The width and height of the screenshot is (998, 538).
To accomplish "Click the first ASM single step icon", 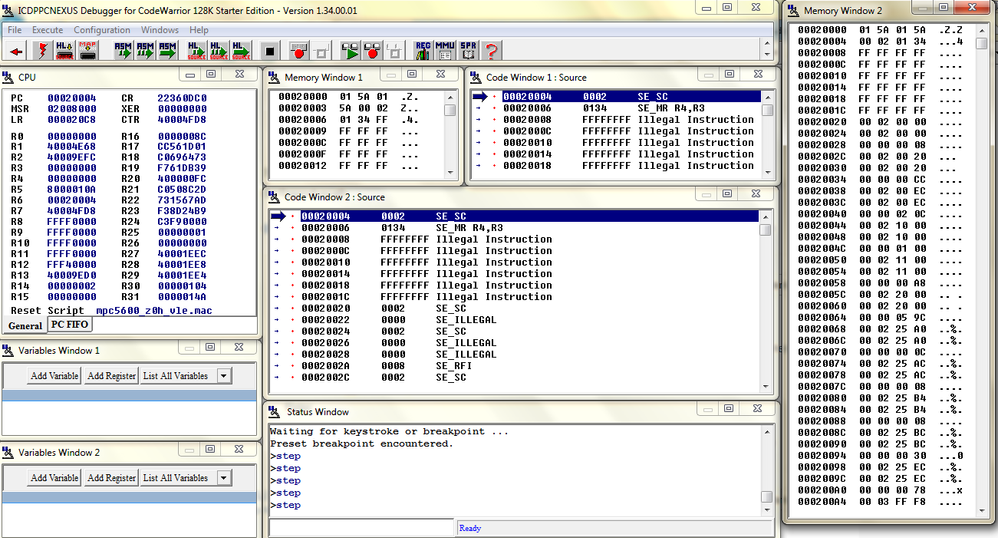I will coord(123,51).
